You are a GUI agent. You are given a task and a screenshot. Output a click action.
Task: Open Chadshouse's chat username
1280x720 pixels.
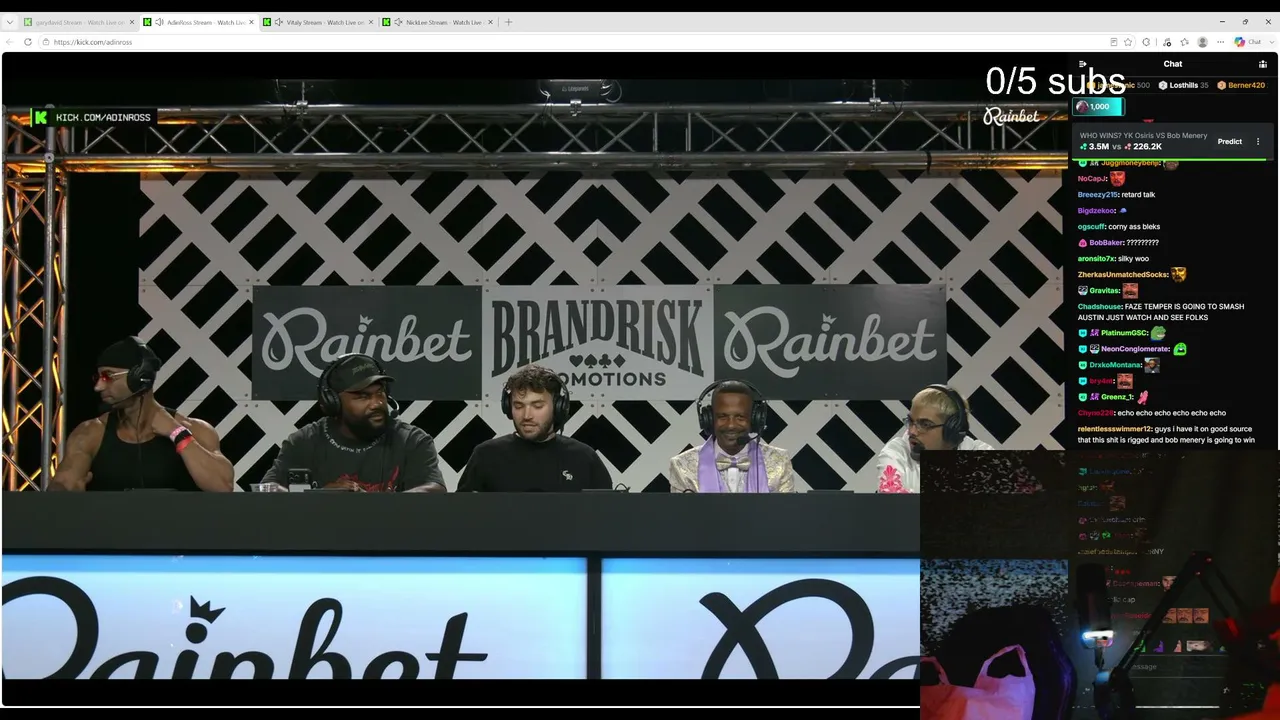click(1099, 307)
